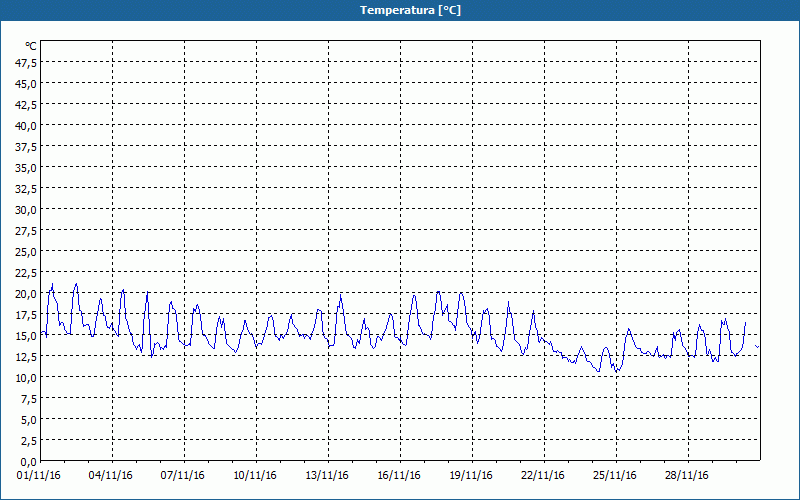Image resolution: width=800 pixels, height=500 pixels.
Task: Select the 2,5 axis label
Action: (29, 441)
